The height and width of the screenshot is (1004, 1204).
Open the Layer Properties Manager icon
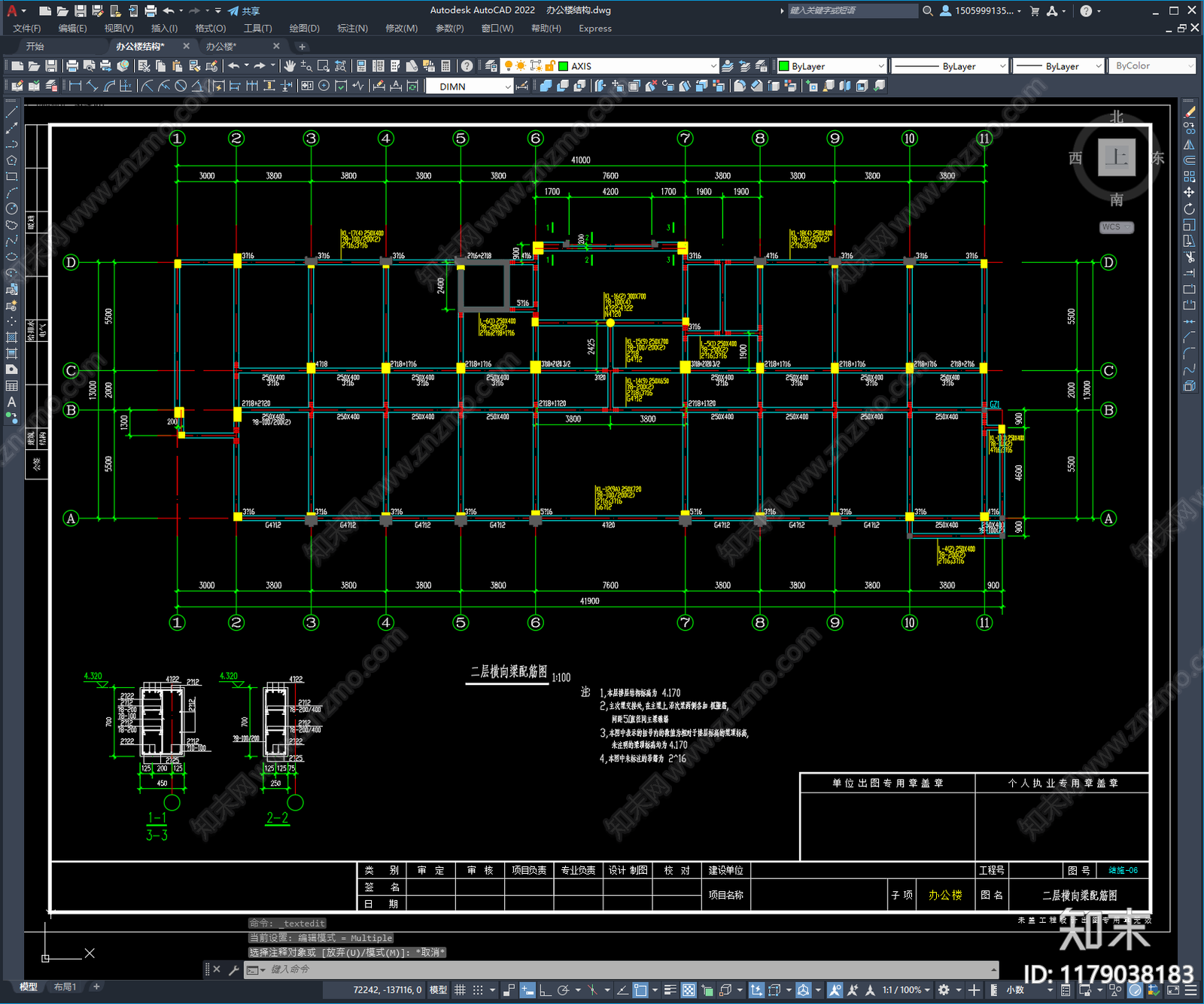point(491,66)
